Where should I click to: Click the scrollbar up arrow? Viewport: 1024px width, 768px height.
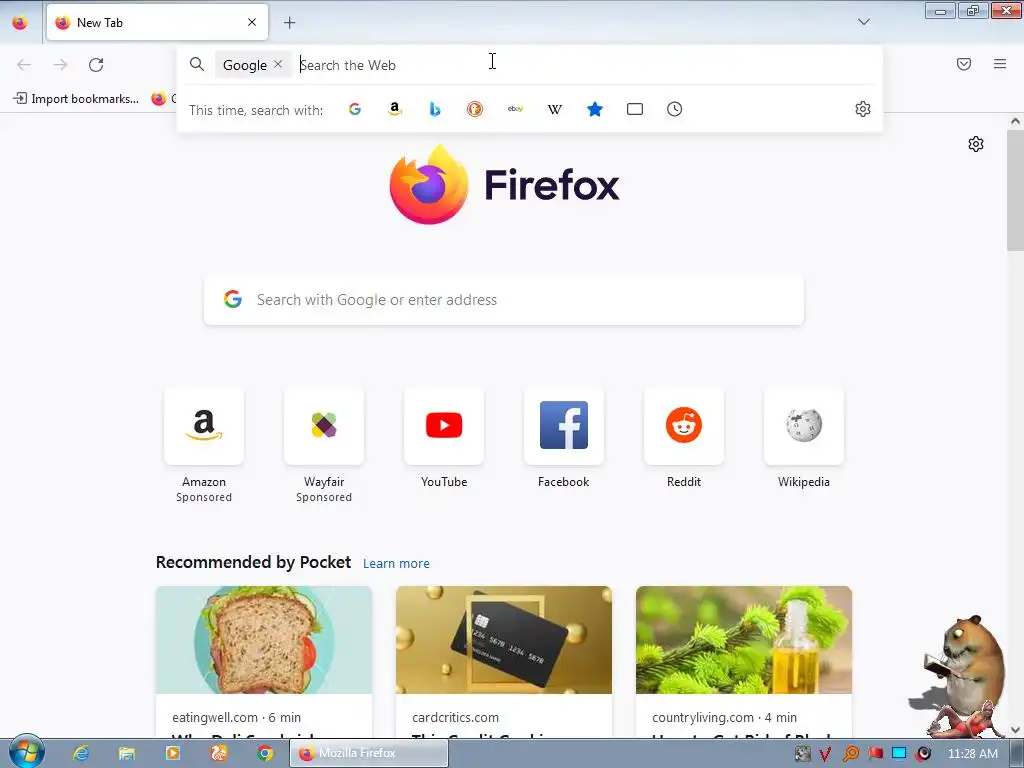coord(1015,121)
